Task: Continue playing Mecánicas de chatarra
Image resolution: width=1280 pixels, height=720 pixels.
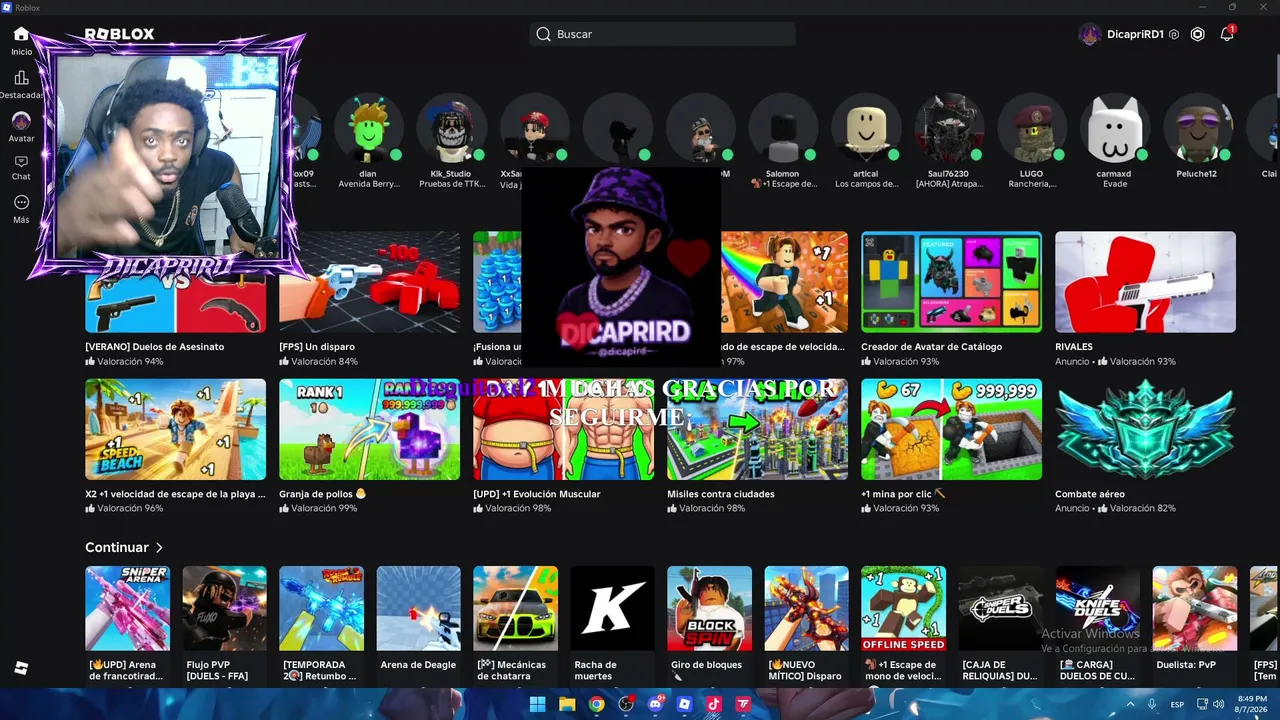Action: [x=516, y=624]
